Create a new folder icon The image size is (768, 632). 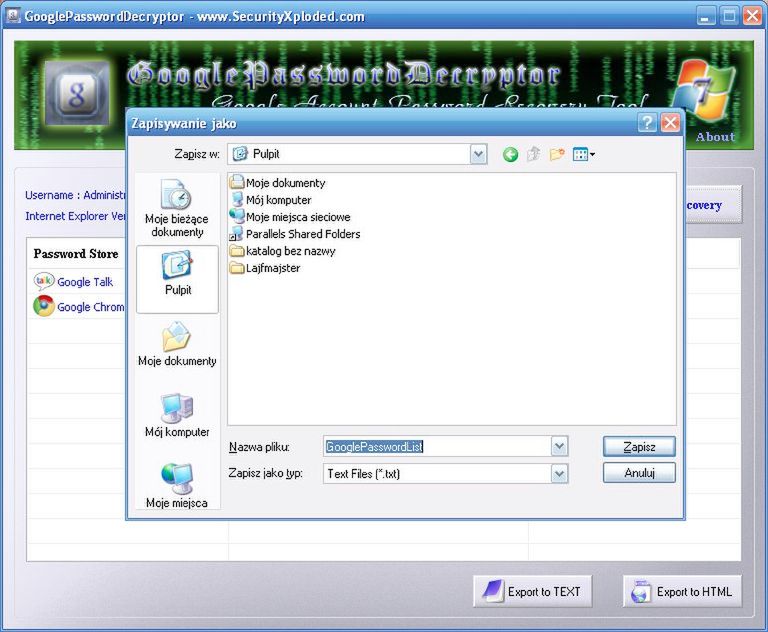click(556, 154)
